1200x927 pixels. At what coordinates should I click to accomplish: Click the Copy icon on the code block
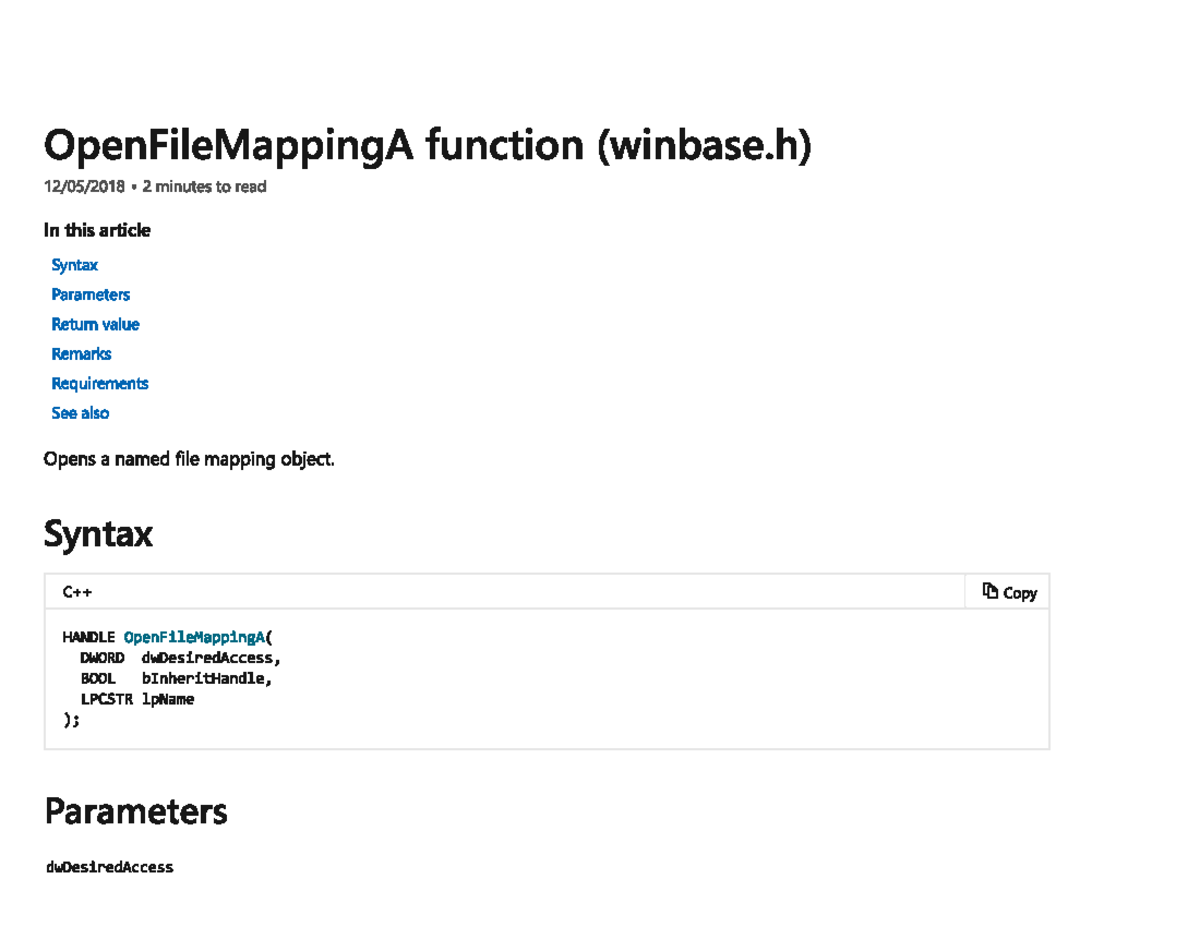(x=990, y=592)
